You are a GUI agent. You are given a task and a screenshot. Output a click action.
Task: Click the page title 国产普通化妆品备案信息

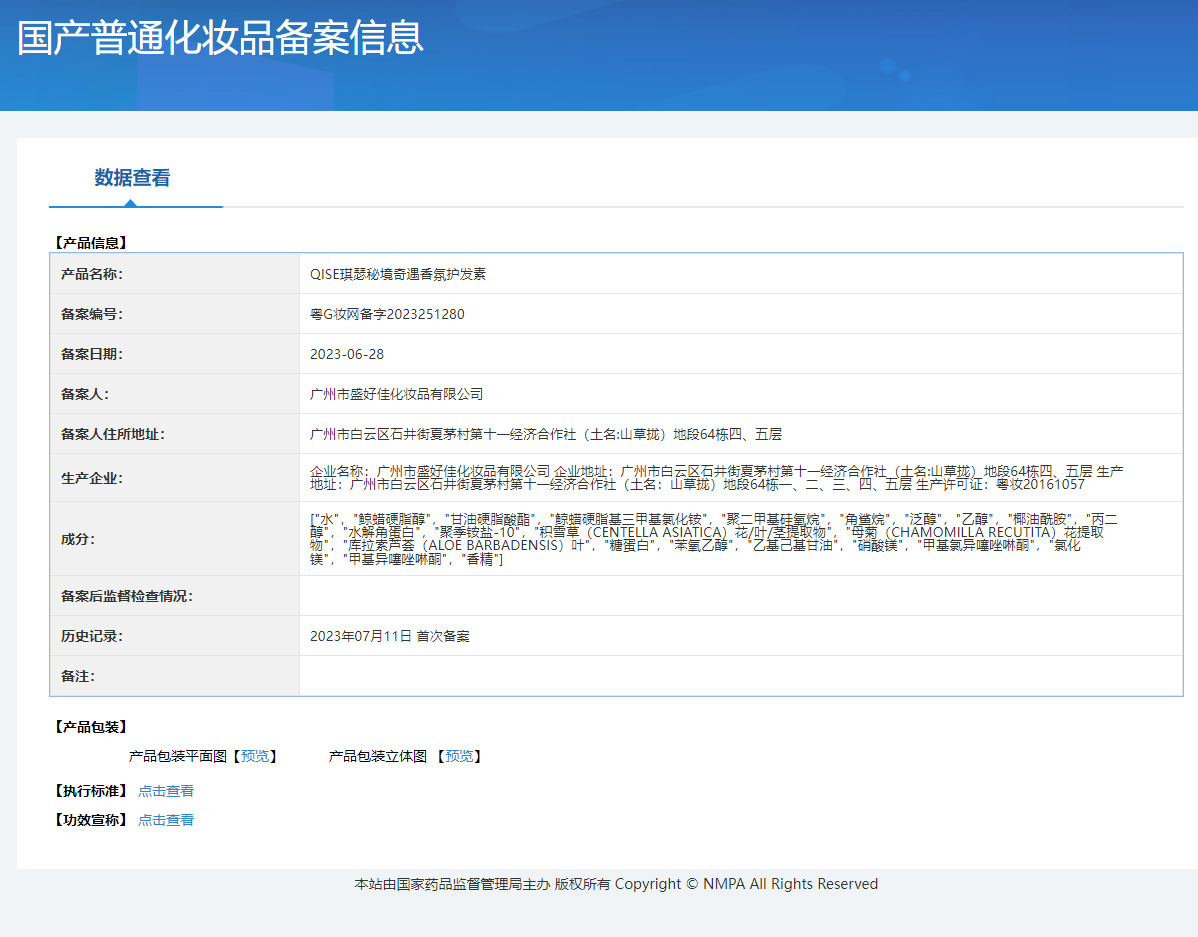coord(220,38)
